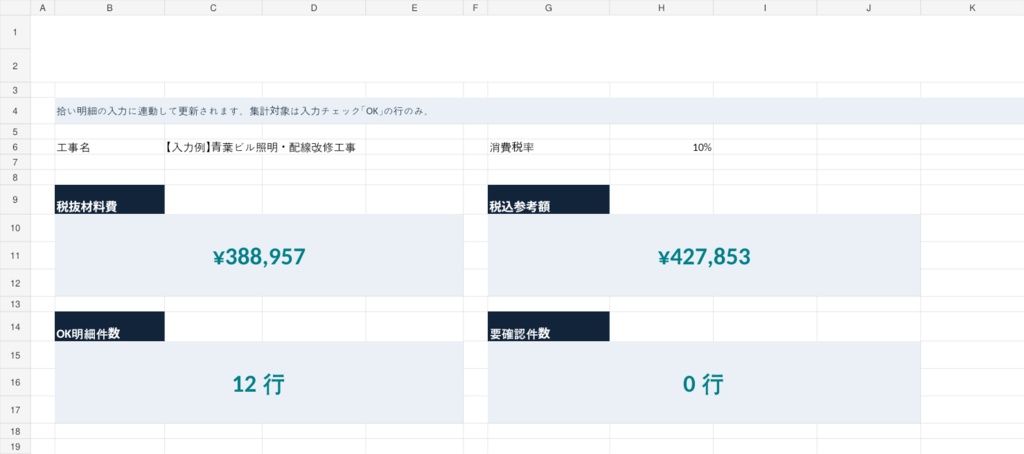
Task: Click the OK明細件数 header cell
Action: [110, 327]
